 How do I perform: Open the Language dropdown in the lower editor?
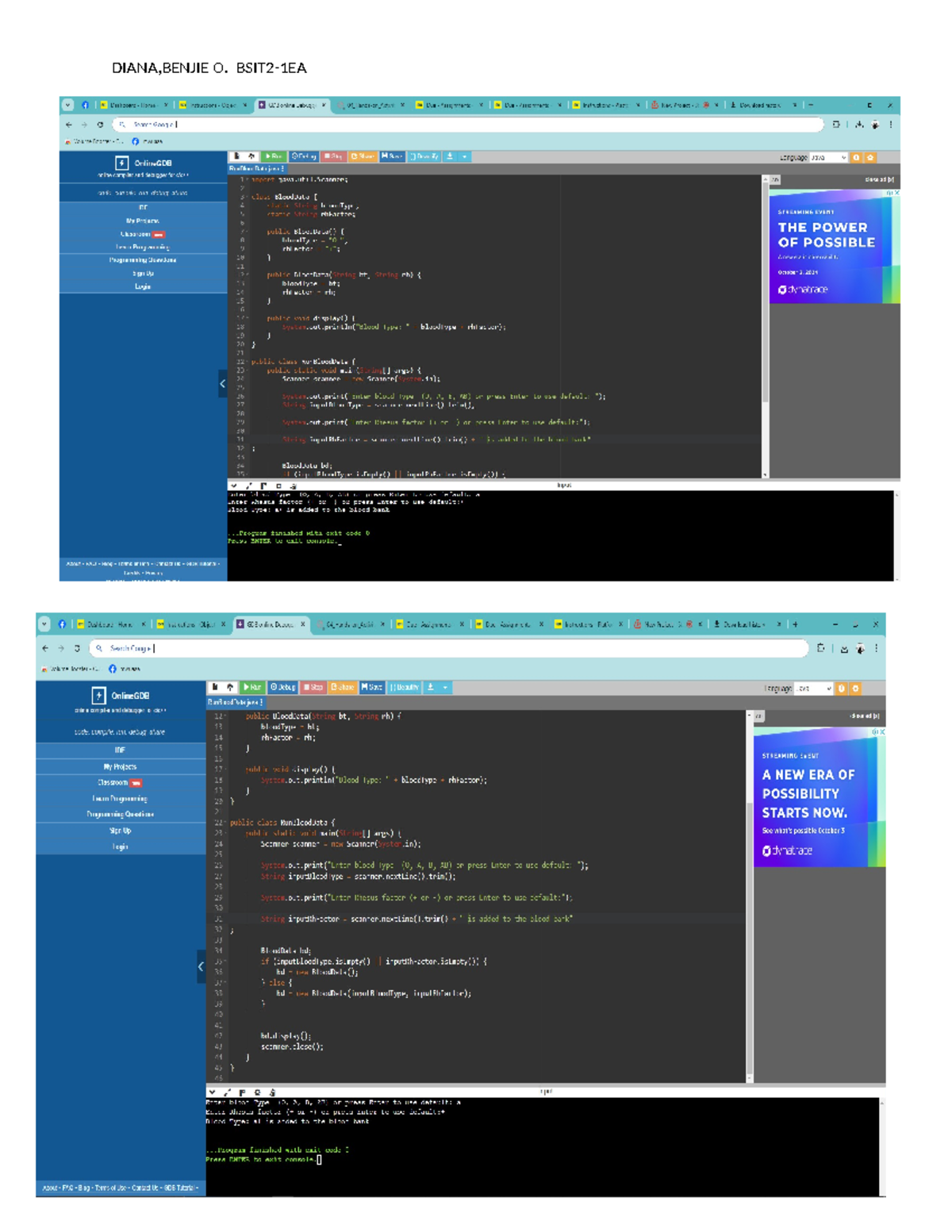[x=813, y=689]
